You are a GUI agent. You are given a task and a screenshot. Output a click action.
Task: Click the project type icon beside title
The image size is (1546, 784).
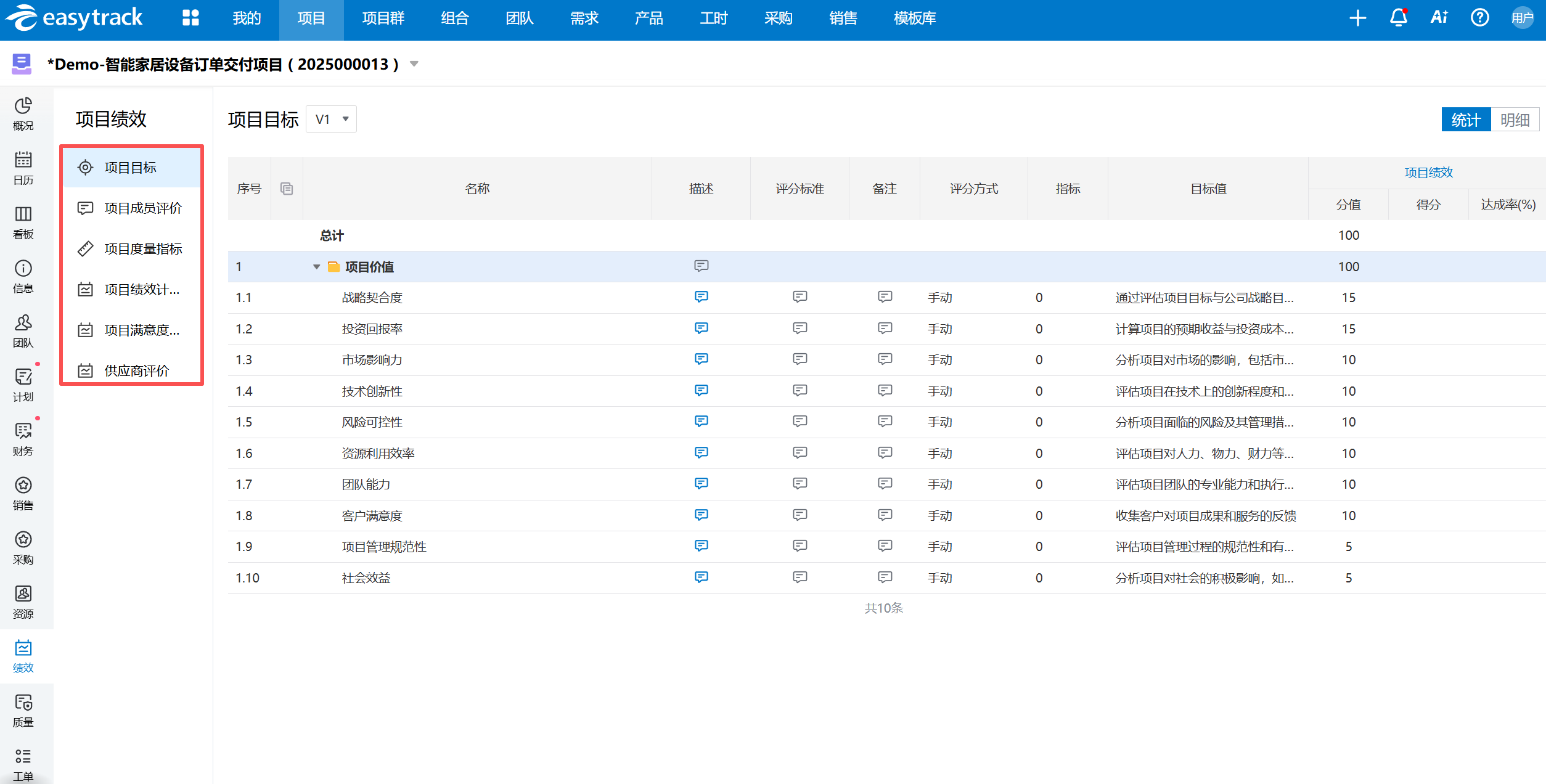tap(22, 63)
